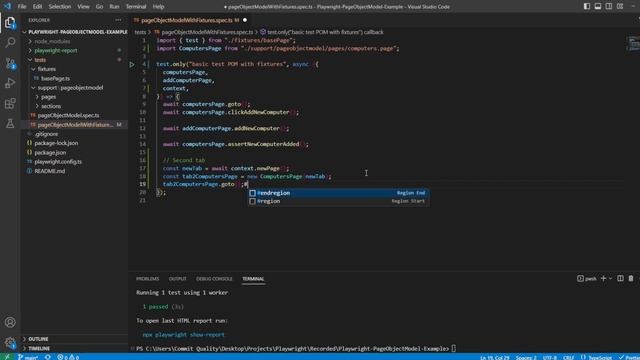Open the Manage gear icon
Image resolution: width=640 pixels, height=360 pixels.
pyautogui.click(x=10, y=343)
